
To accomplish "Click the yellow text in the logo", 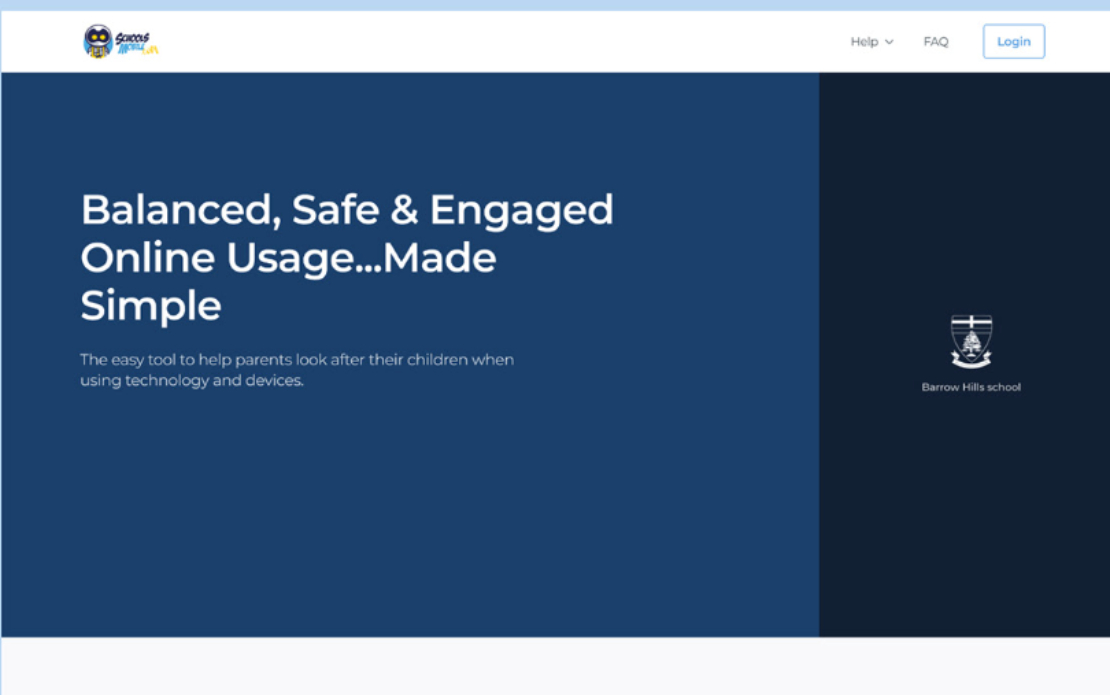I will [x=151, y=49].
